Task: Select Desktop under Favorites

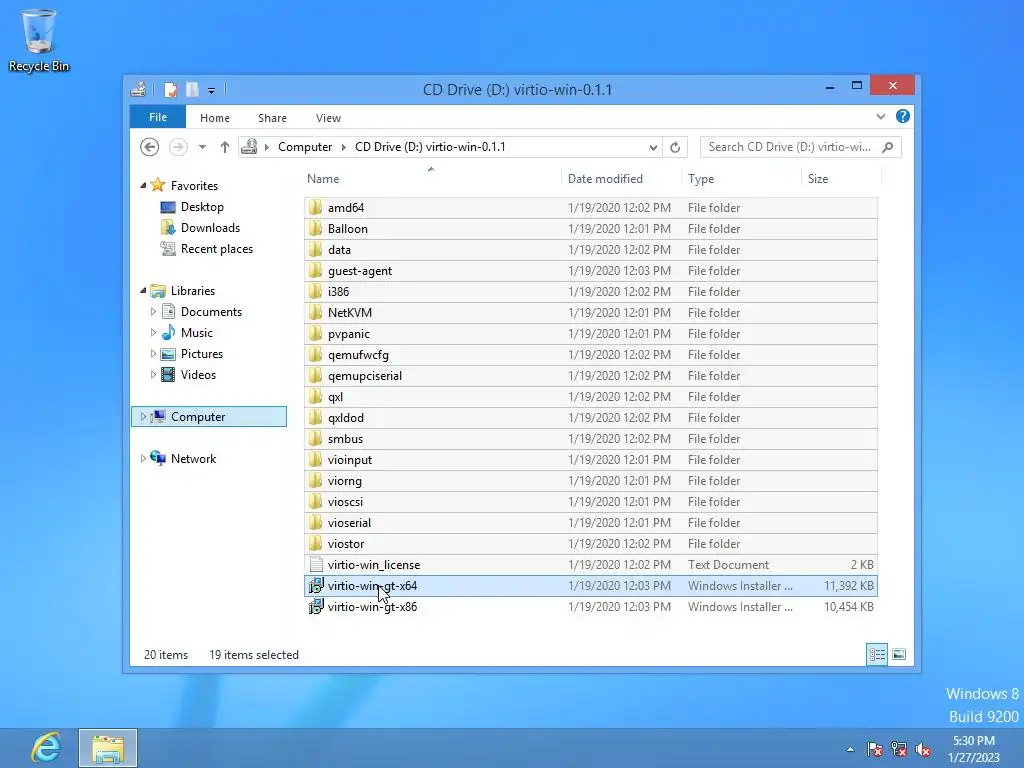Action: pos(202,207)
